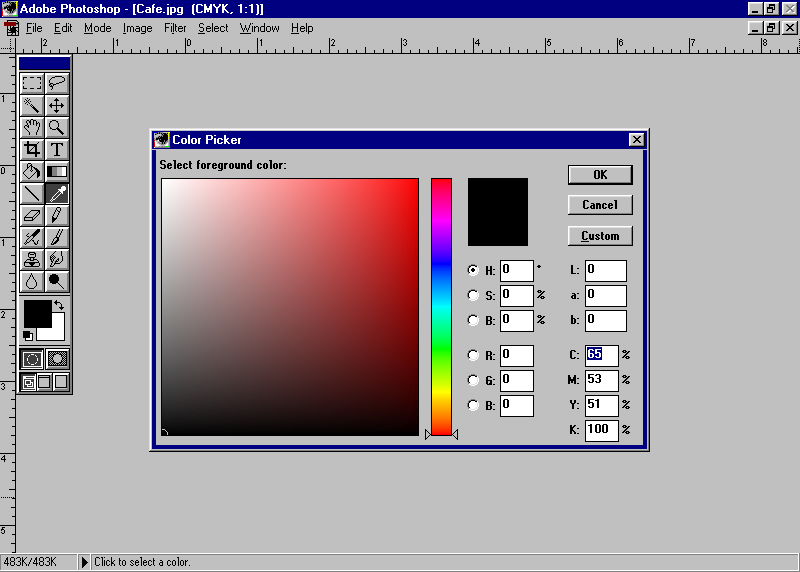Screen dimensions: 800x572
Task: Select the Airbrush tool
Action: click(x=32, y=238)
